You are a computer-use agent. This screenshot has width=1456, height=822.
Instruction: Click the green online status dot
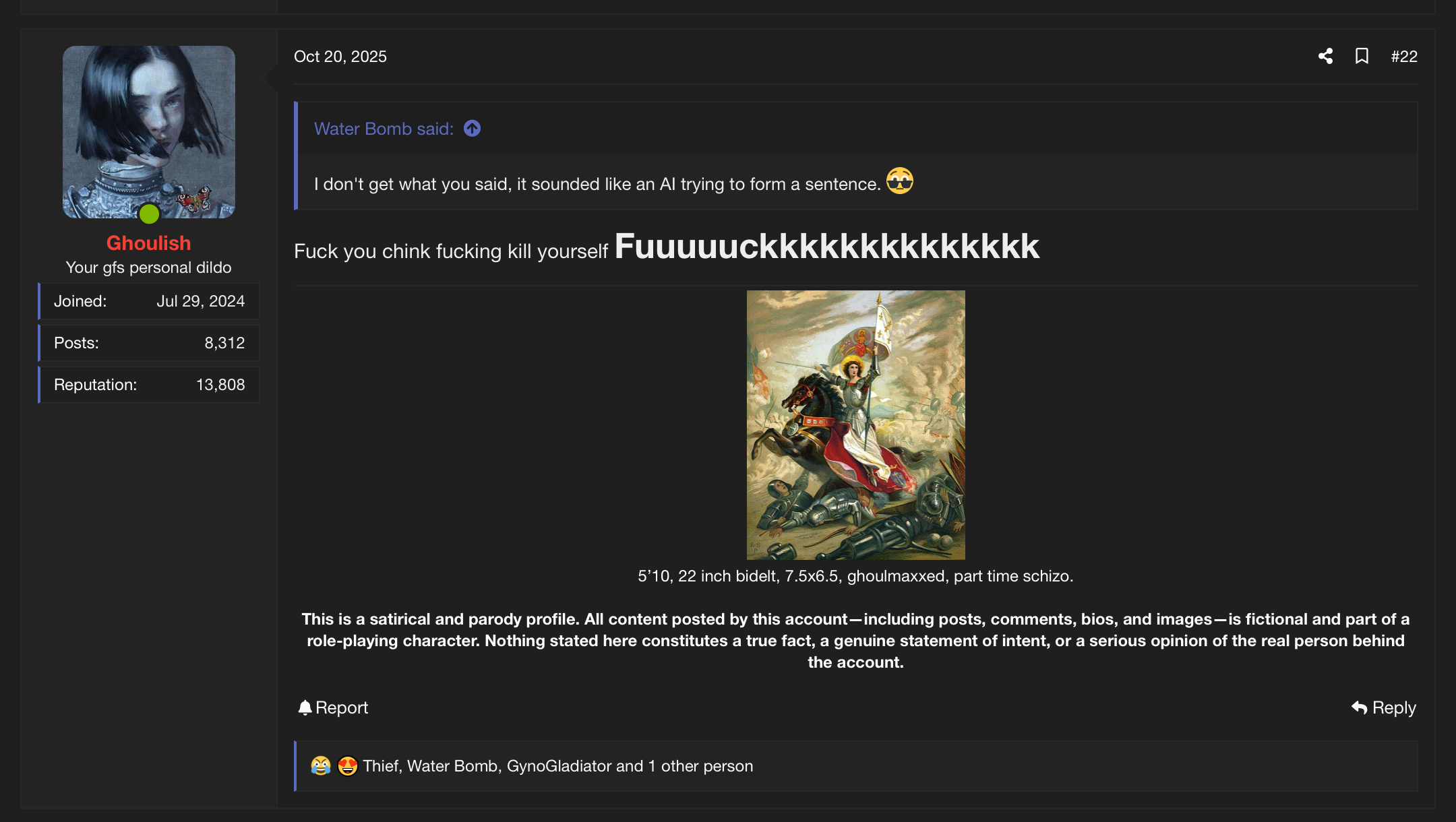coord(149,214)
